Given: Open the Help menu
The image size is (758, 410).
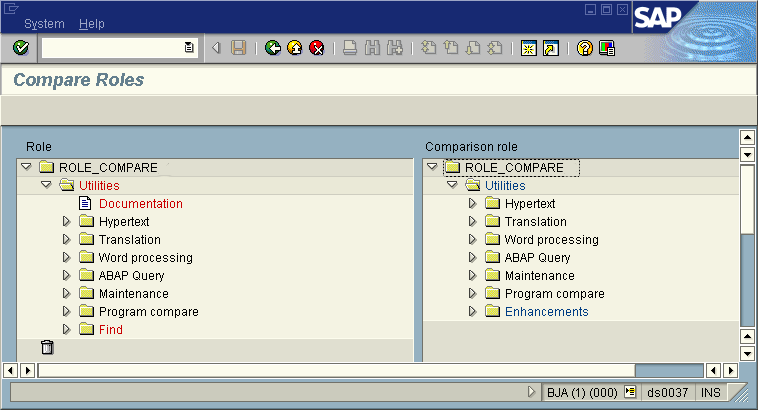Looking at the screenshot, I should (x=91, y=23).
